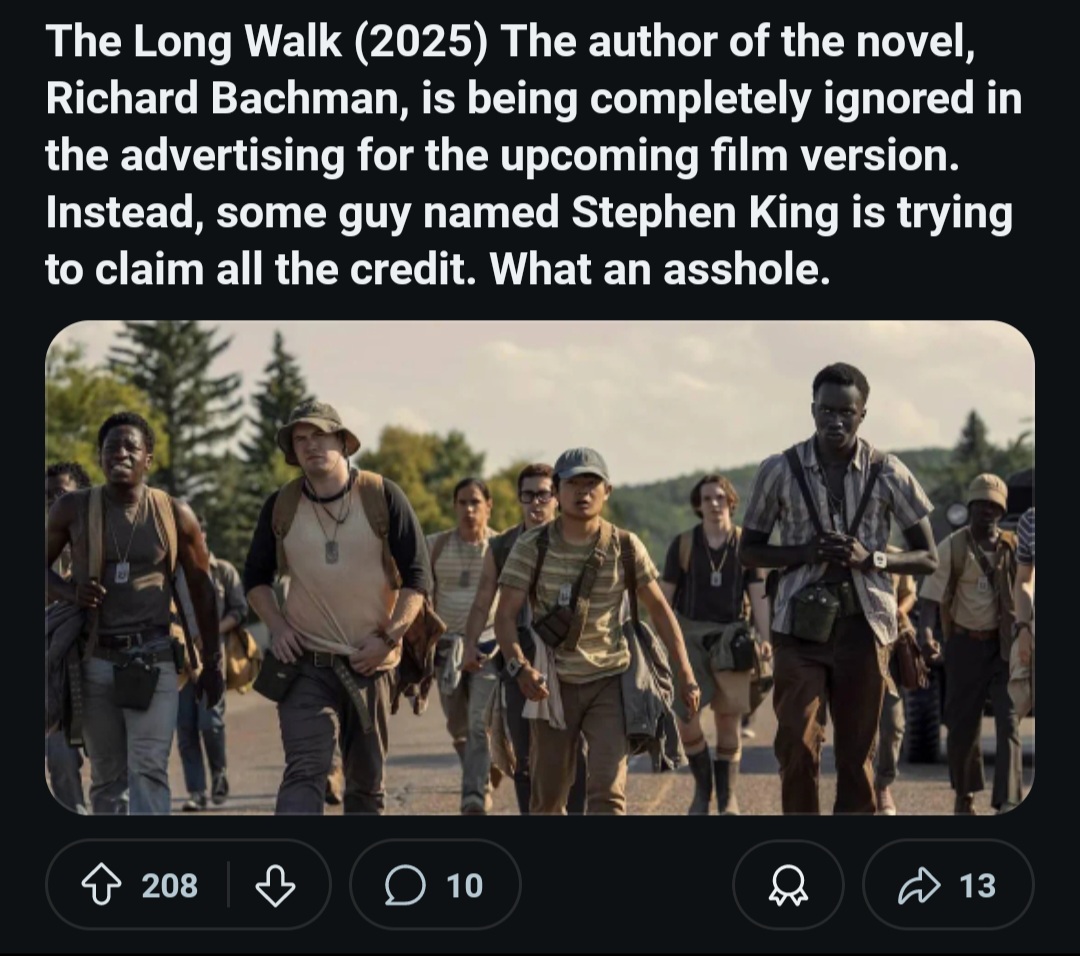Open the post via its title text
This screenshot has height=956, width=1080.
point(530,154)
